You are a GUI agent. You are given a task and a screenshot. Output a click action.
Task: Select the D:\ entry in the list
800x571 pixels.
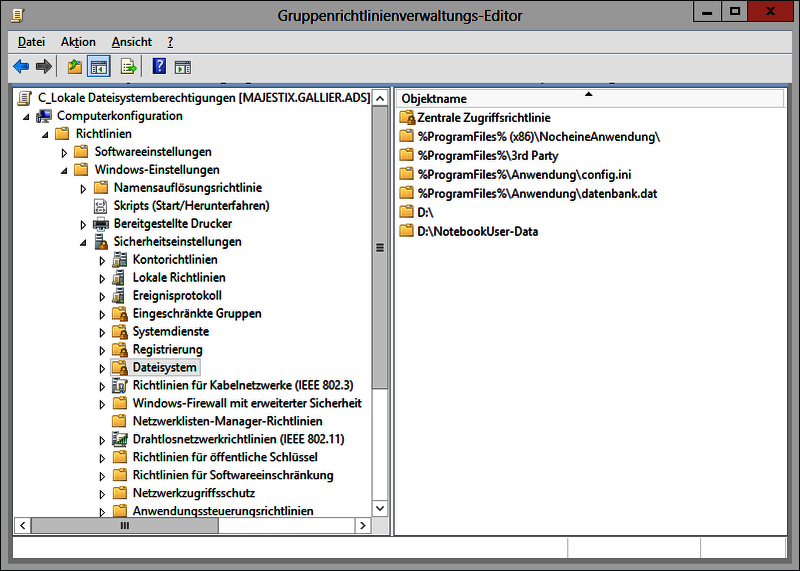[x=425, y=212]
